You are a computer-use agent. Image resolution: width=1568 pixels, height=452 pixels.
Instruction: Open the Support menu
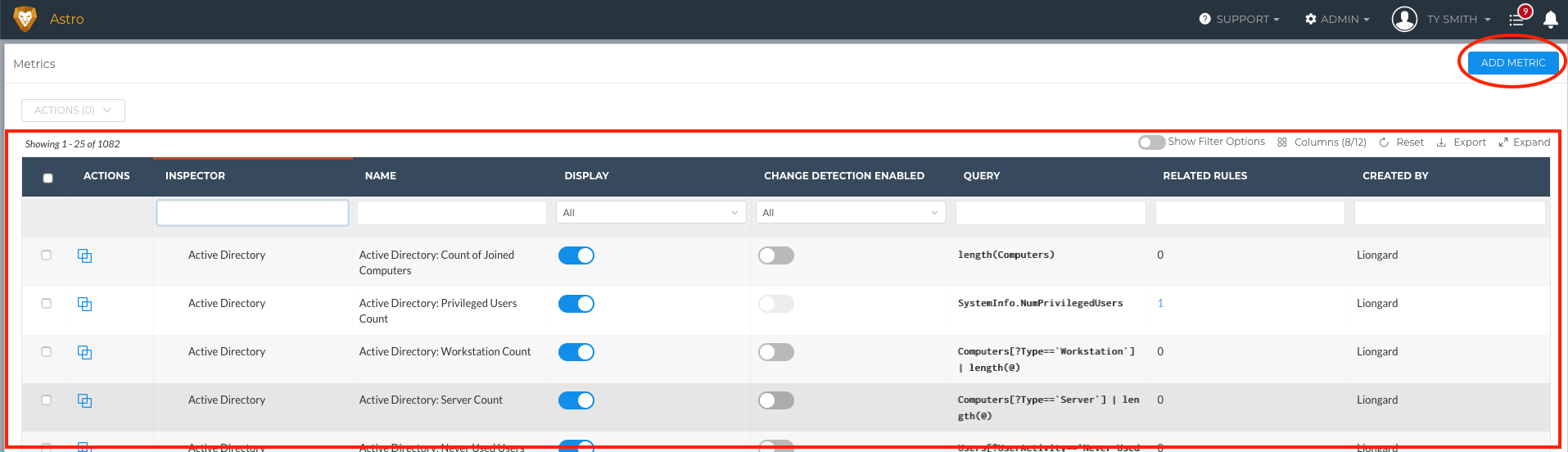1239,19
